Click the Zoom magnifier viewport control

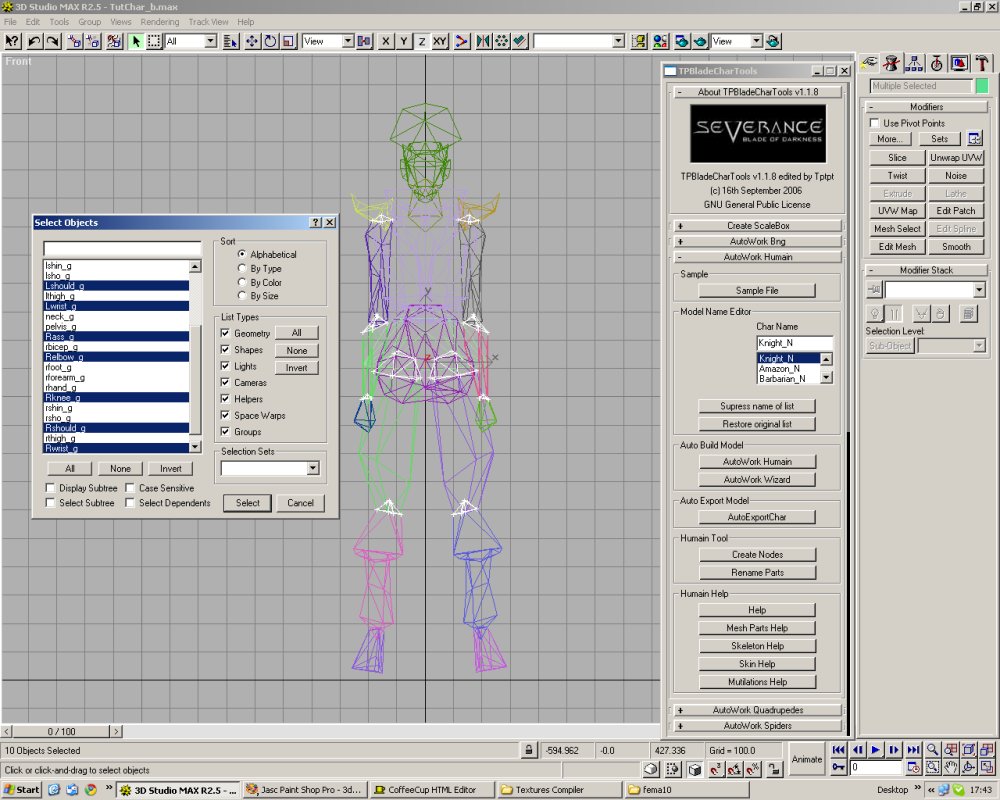(x=932, y=750)
